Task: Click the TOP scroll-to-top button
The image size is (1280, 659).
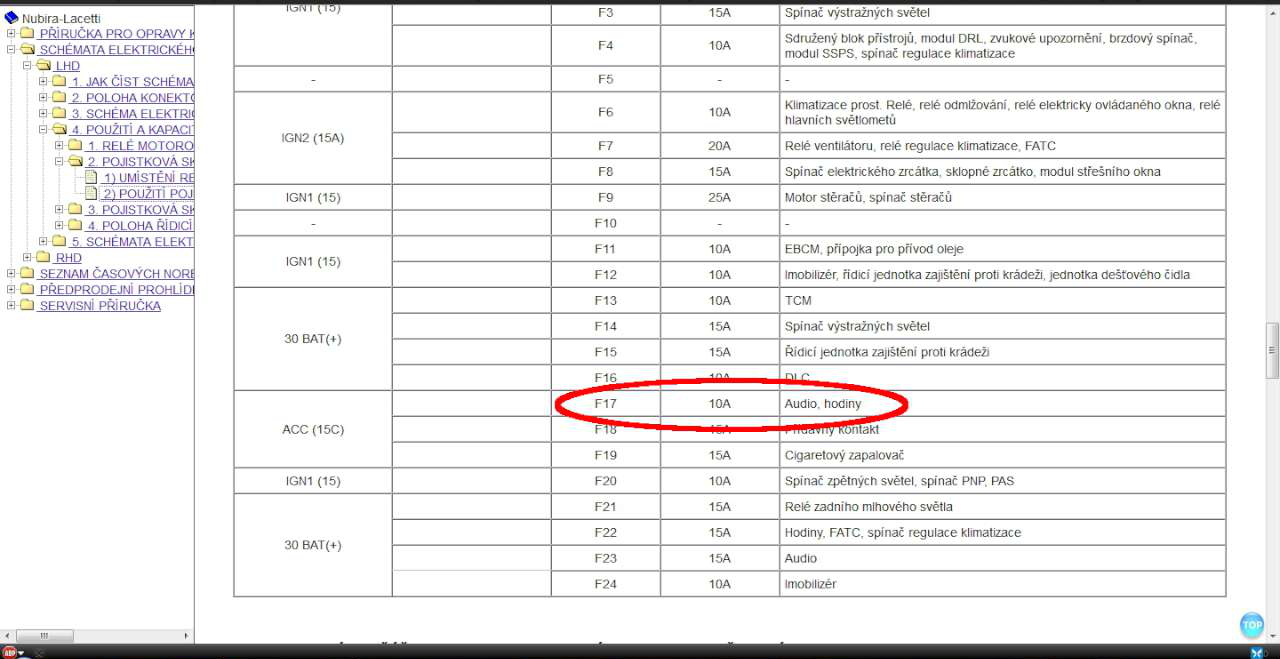Action: coord(1251,626)
